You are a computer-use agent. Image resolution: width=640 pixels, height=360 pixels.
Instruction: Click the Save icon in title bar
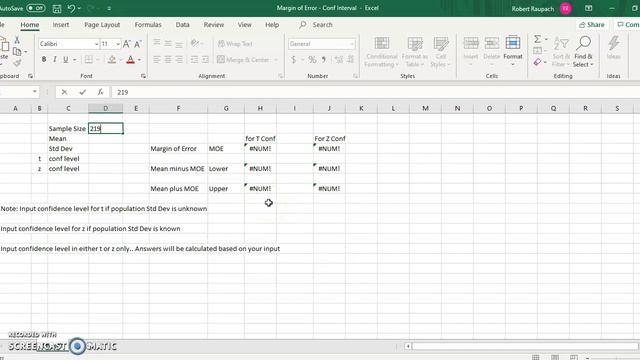(57, 8)
